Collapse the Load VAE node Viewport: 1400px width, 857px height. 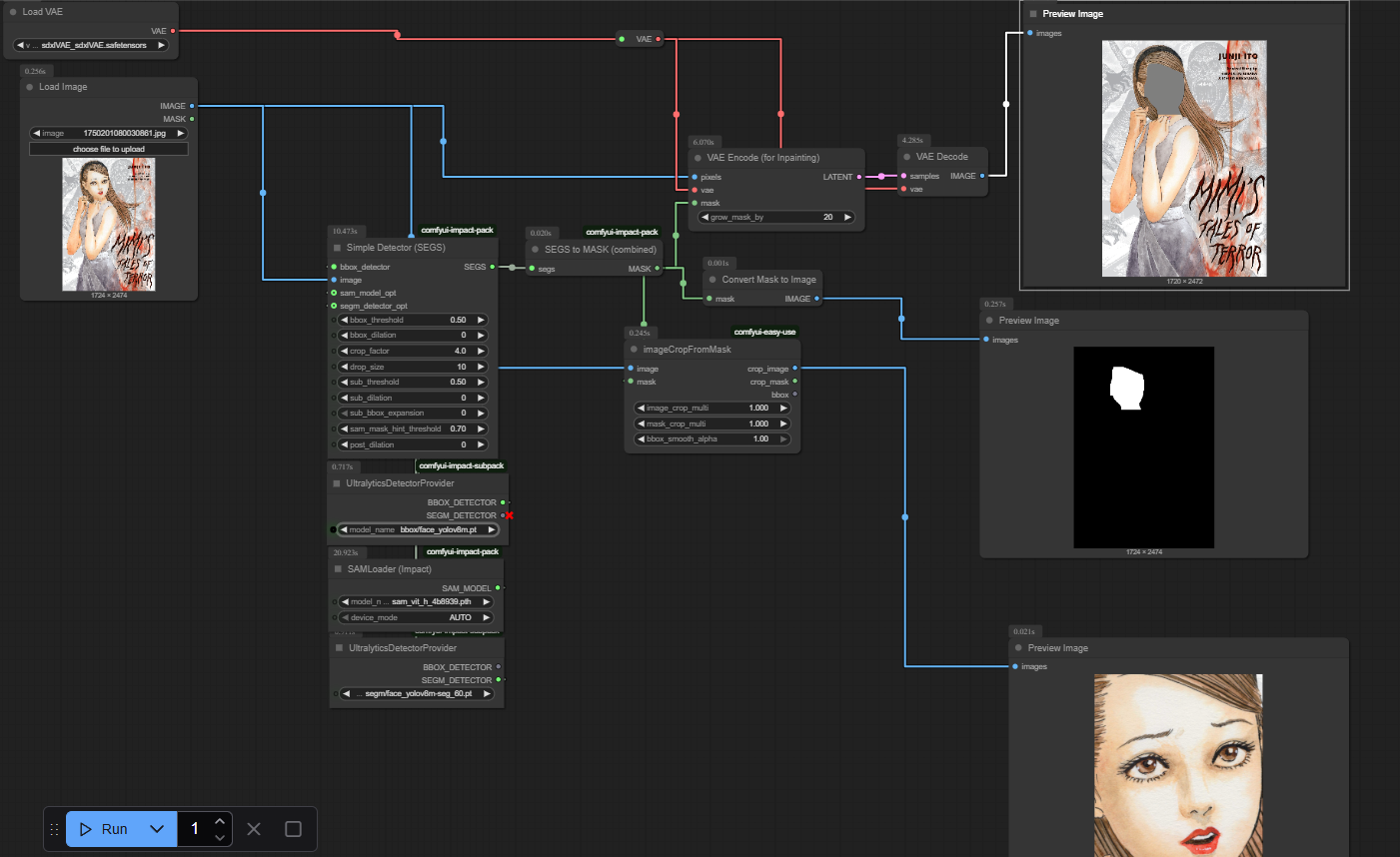click(x=13, y=12)
